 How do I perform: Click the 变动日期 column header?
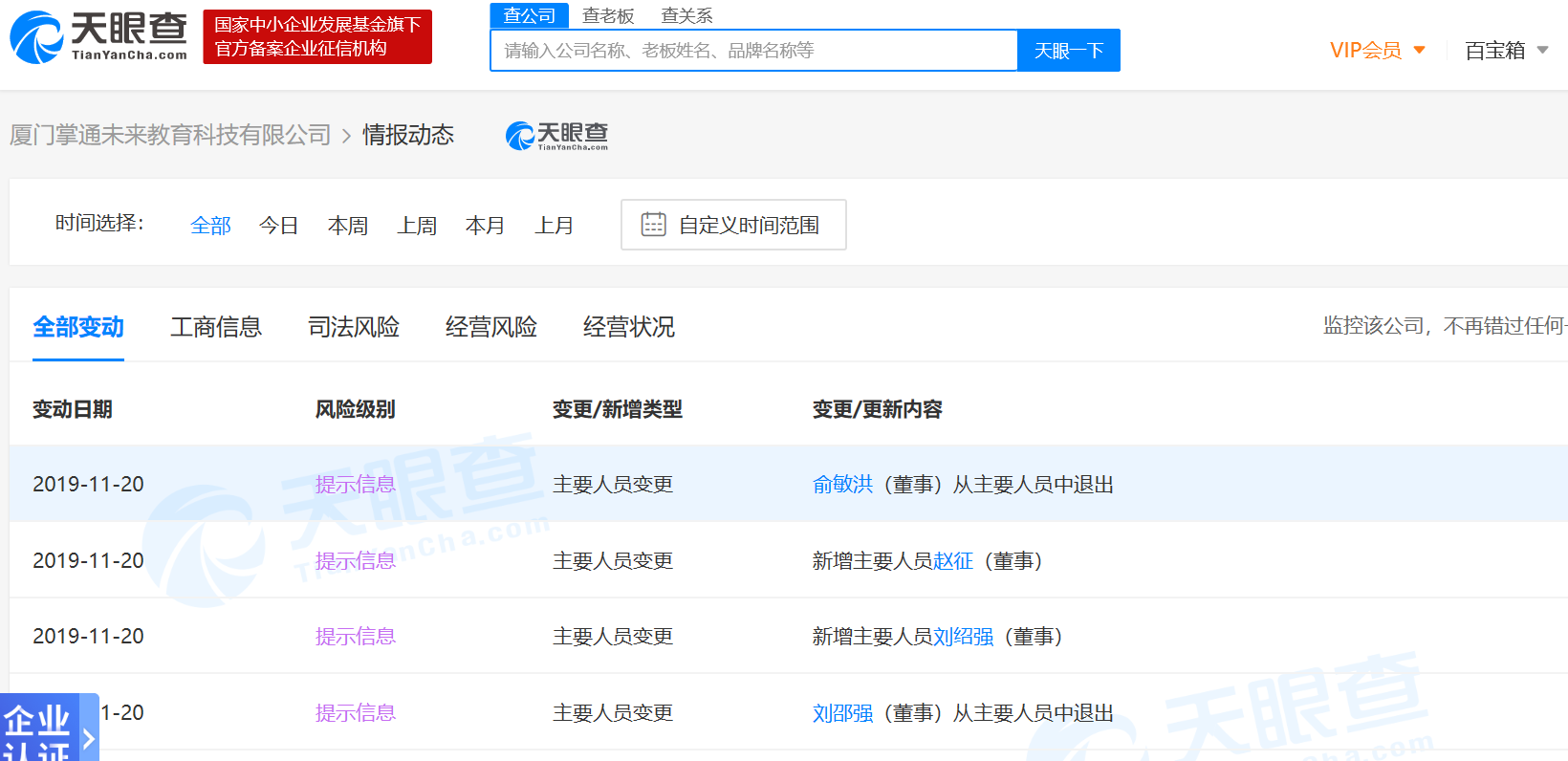pos(73,409)
